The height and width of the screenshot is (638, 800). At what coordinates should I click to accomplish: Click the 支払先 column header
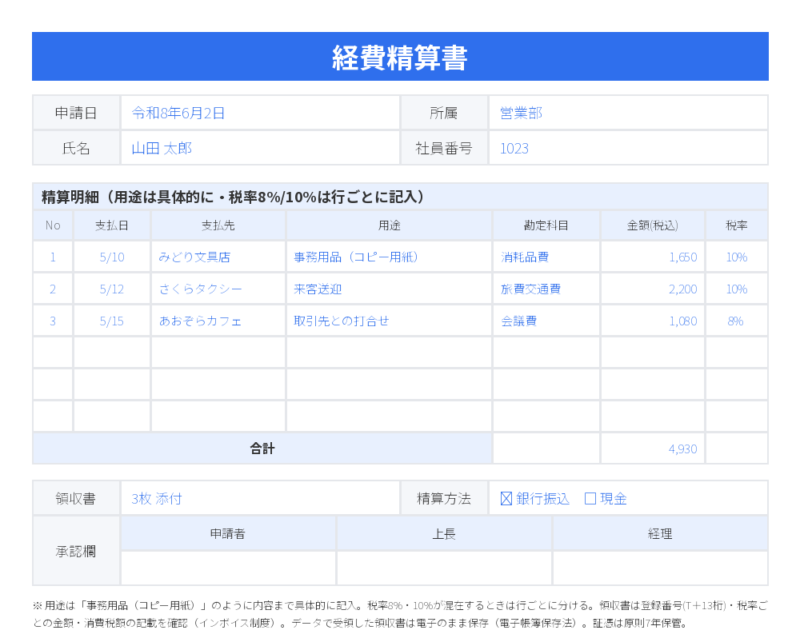pyautogui.click(x=218, y=226)
